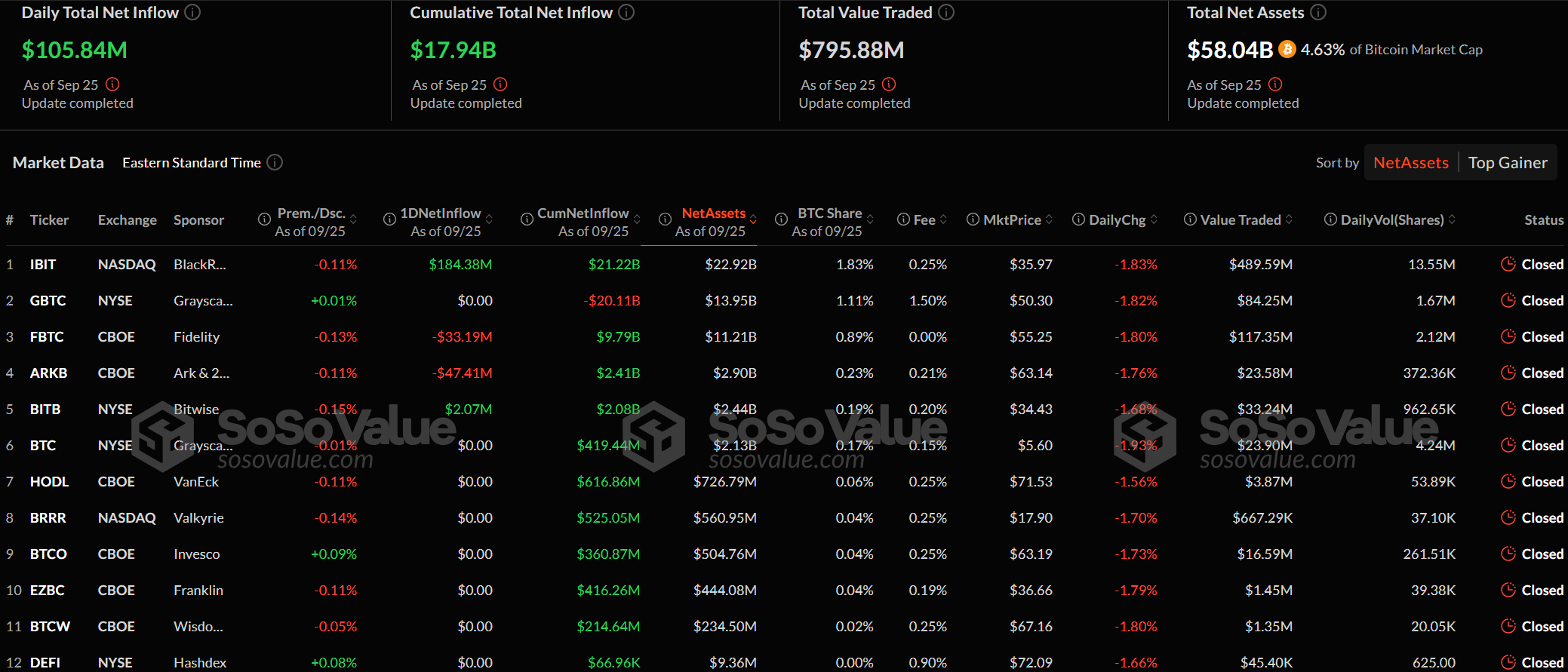Click info icon left of CumNetInflow header
This screenshot has height=672, width=1568.
pyautogui.click(x=527, y=219)
